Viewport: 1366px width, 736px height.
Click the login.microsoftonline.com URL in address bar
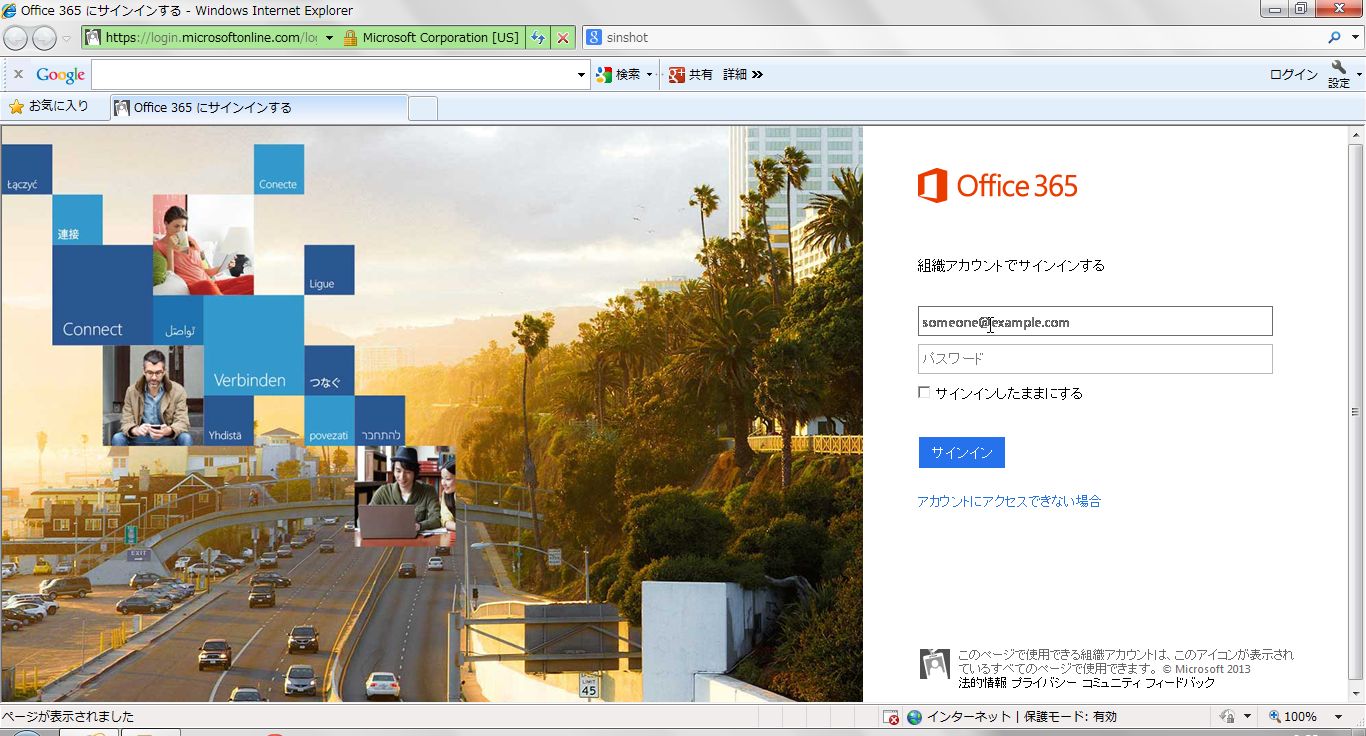point(211,38)
